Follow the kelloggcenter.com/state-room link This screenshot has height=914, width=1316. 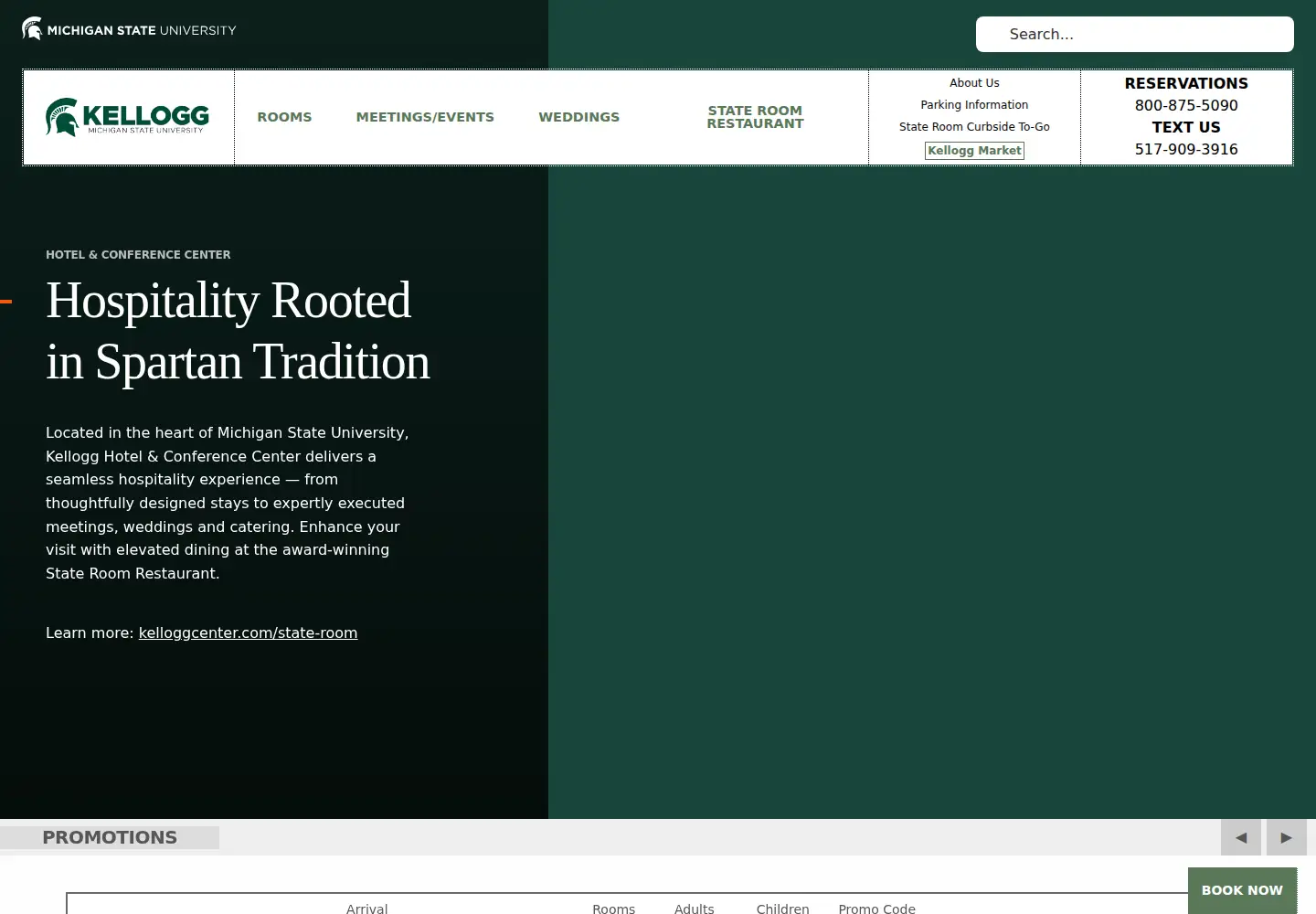point(248,632)
